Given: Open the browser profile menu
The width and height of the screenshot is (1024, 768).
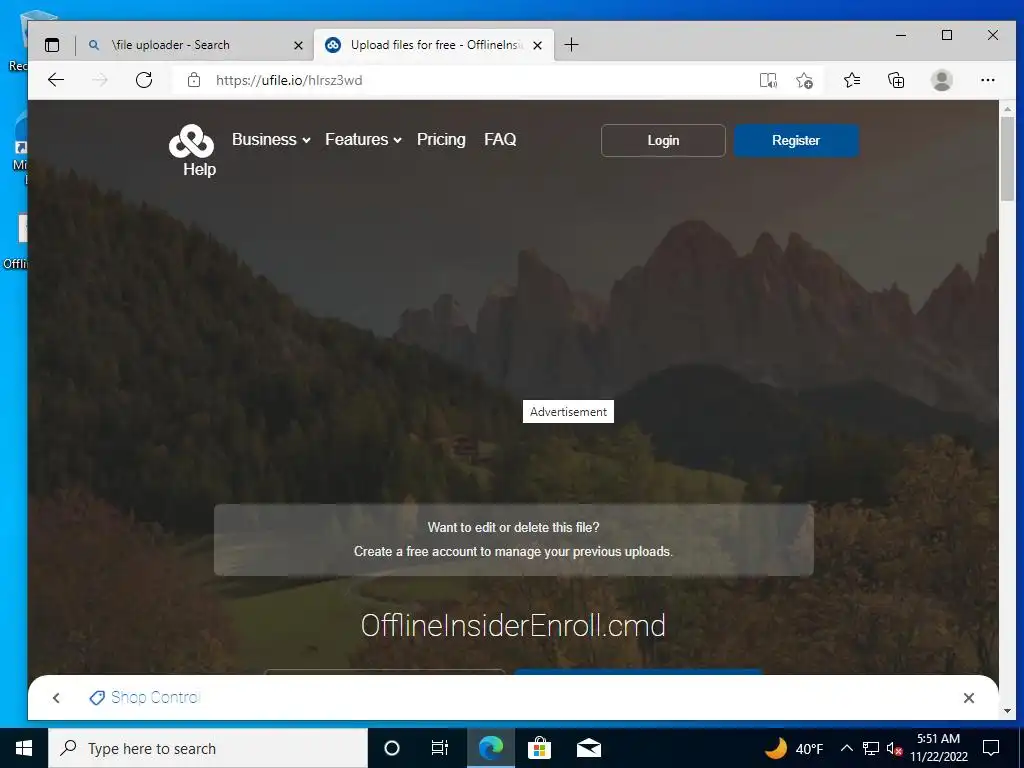Looking at the screenshot, I should 941,80.
